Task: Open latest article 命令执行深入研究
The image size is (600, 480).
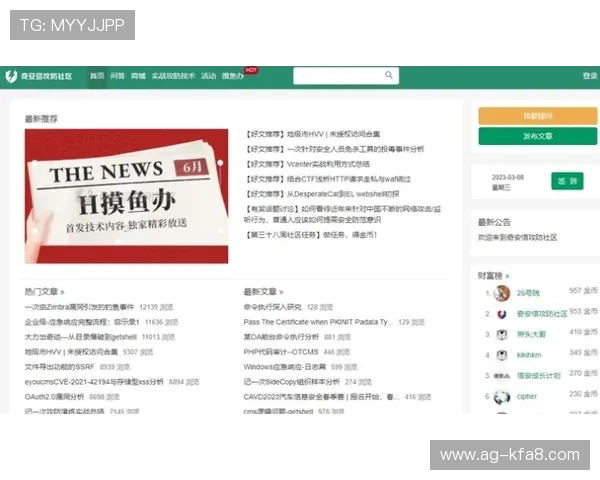Action: (x=272, y=307)
